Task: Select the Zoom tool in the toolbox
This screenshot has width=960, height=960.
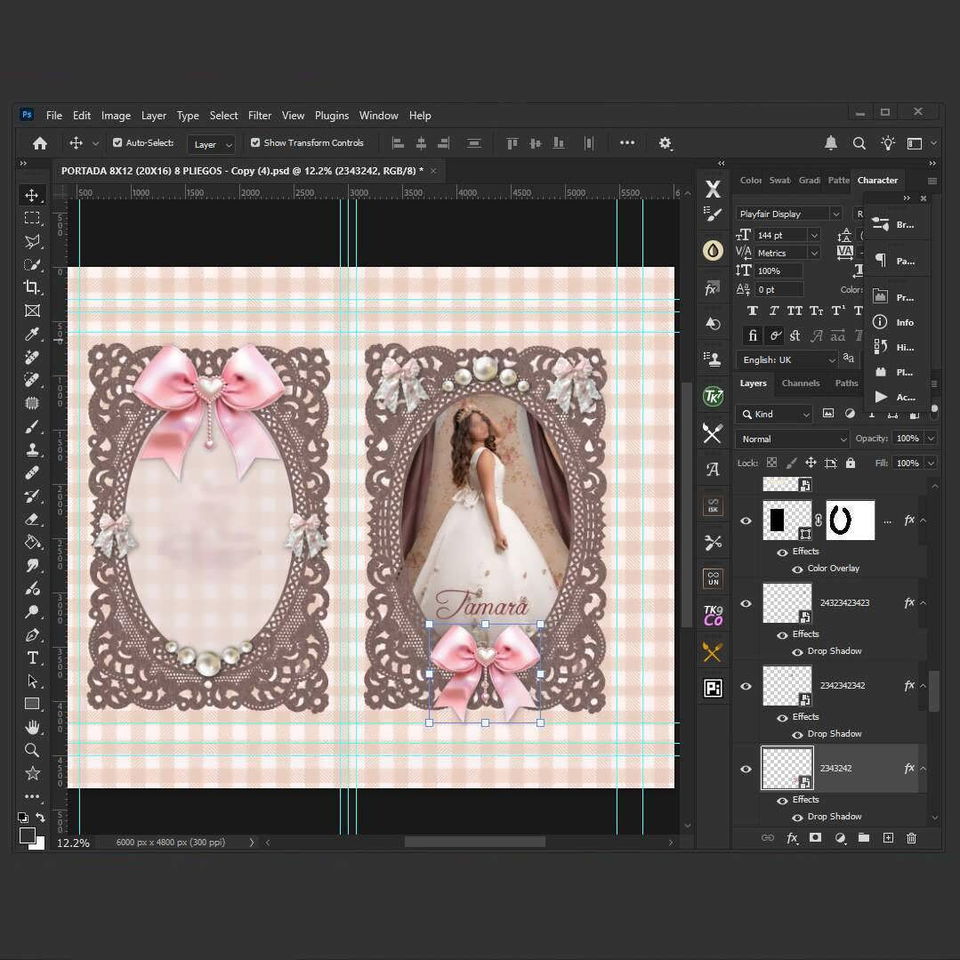Action: (32, 751)
